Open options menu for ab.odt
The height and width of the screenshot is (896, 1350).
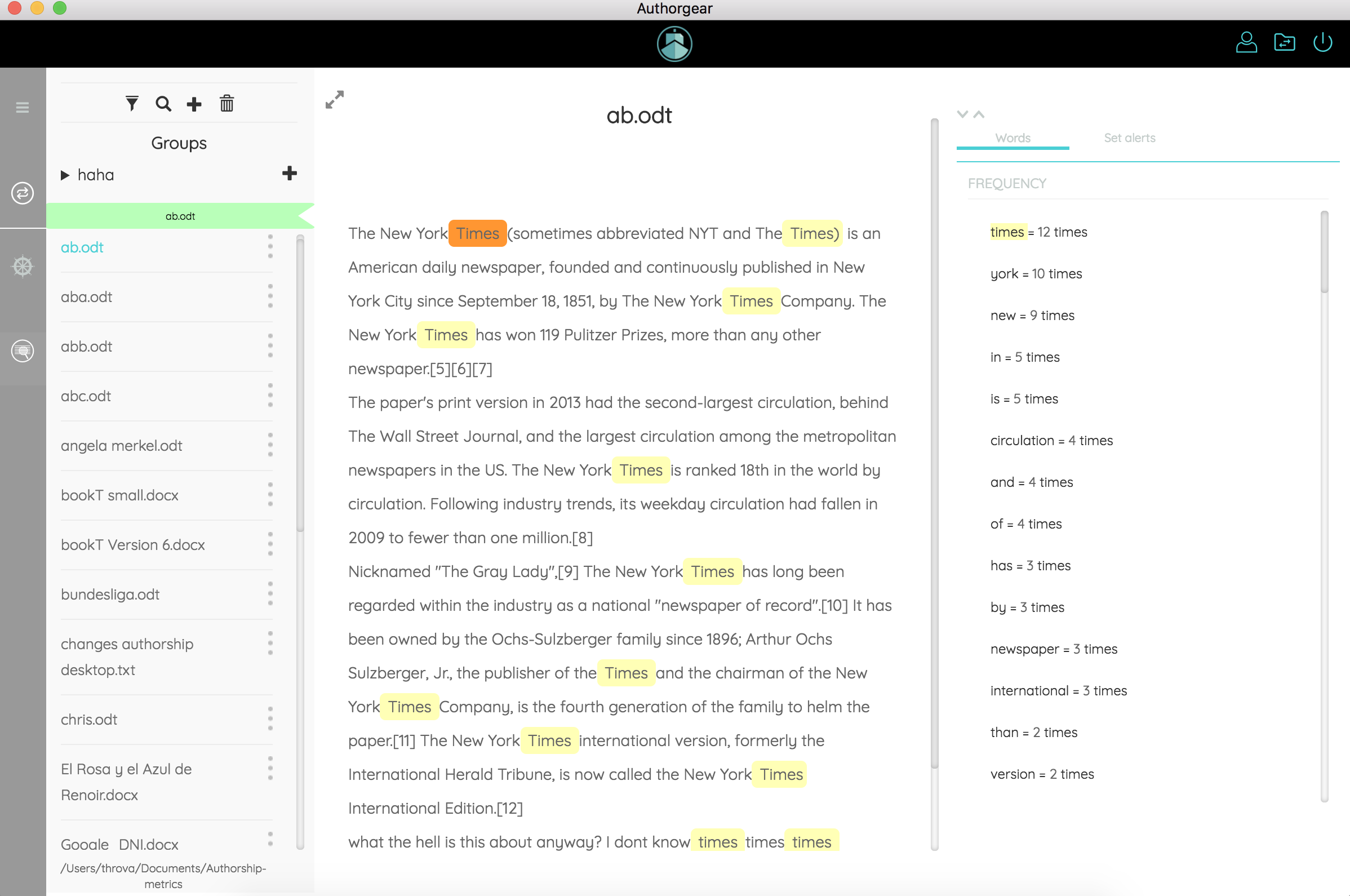(x=270, y=247)
